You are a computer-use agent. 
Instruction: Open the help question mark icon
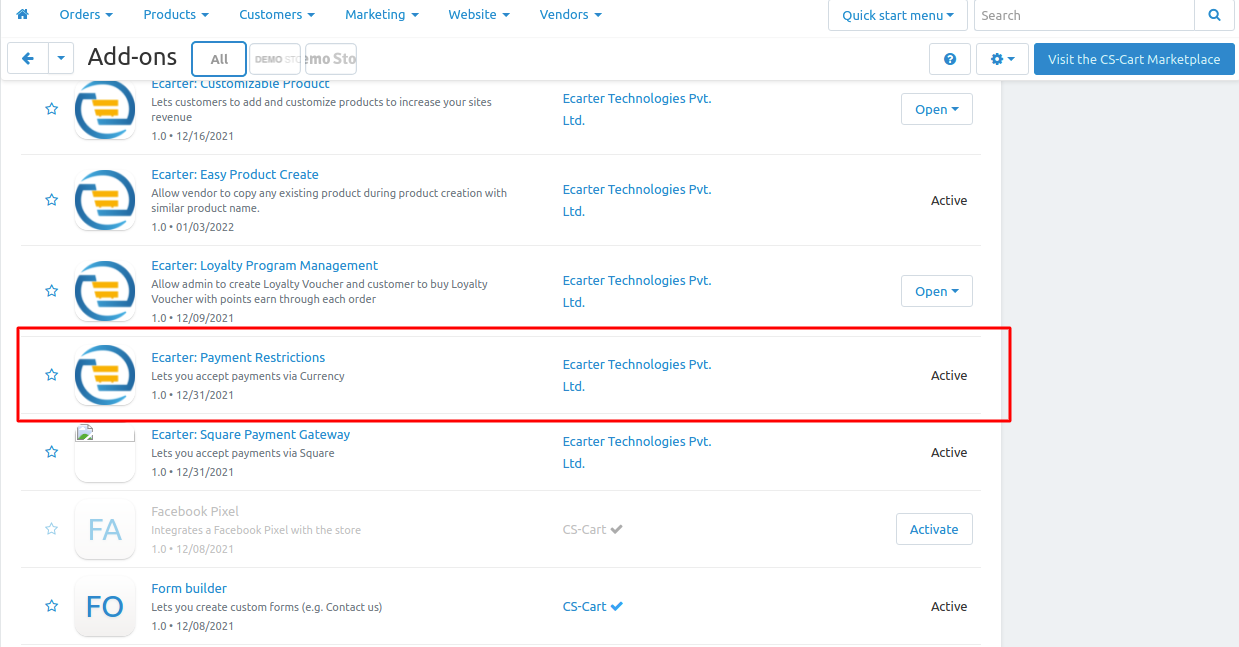[x=949, y=59]
